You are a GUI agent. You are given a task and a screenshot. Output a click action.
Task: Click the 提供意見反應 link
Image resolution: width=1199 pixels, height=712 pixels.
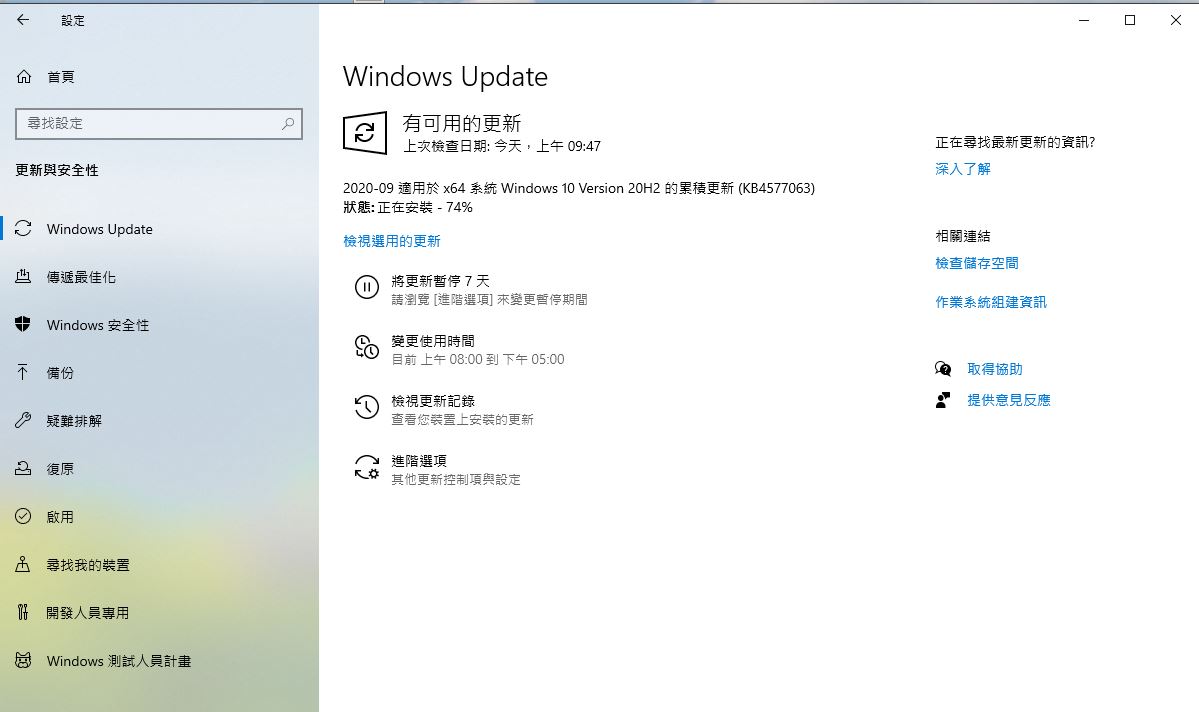pyautogui.click(x=1009, y=400)
